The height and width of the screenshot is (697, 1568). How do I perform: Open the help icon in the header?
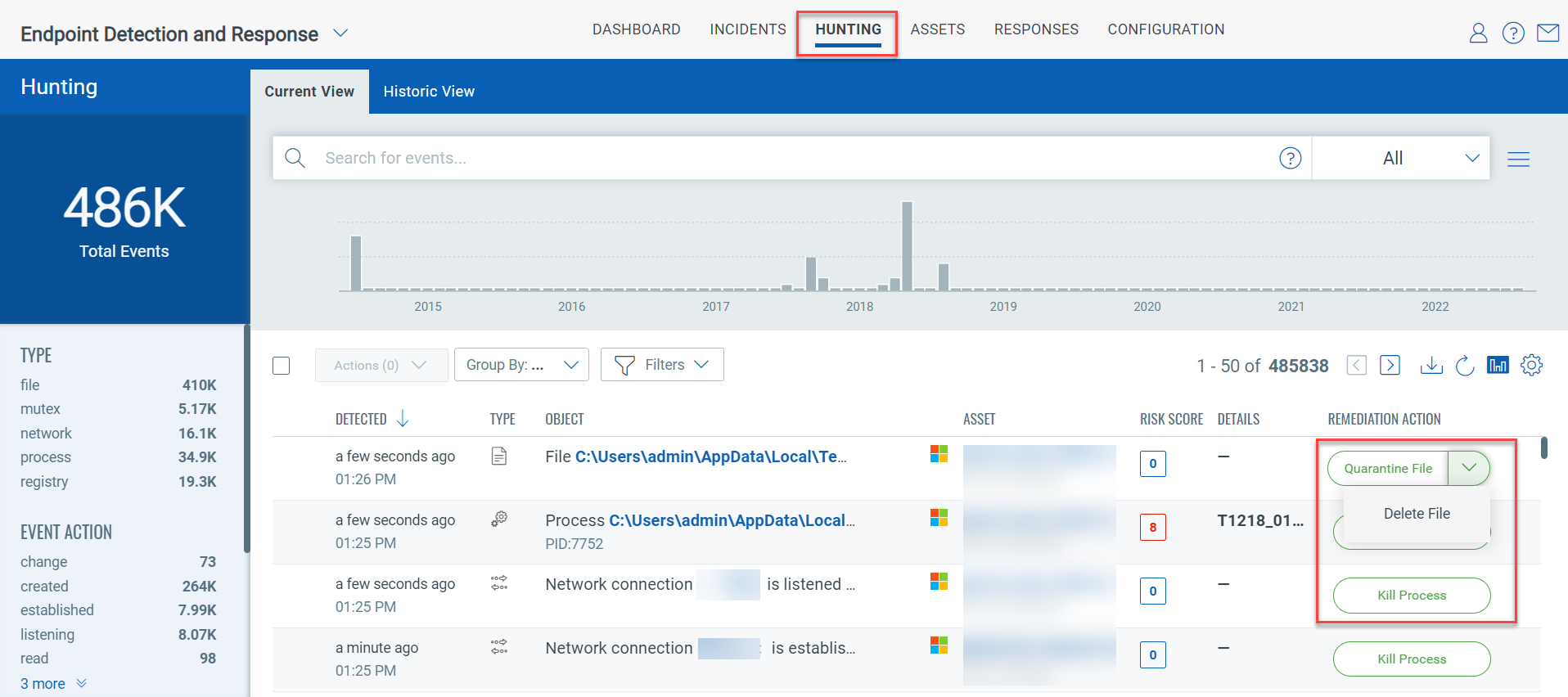[x=1513, y=33]
